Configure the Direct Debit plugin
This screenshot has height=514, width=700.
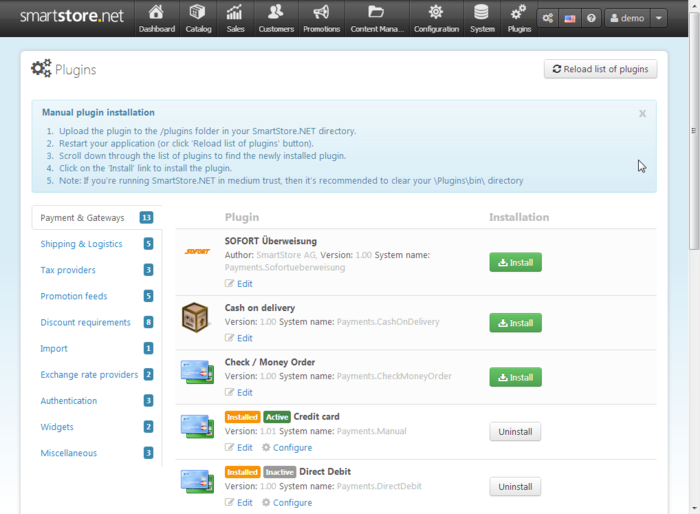click(287, 502)
